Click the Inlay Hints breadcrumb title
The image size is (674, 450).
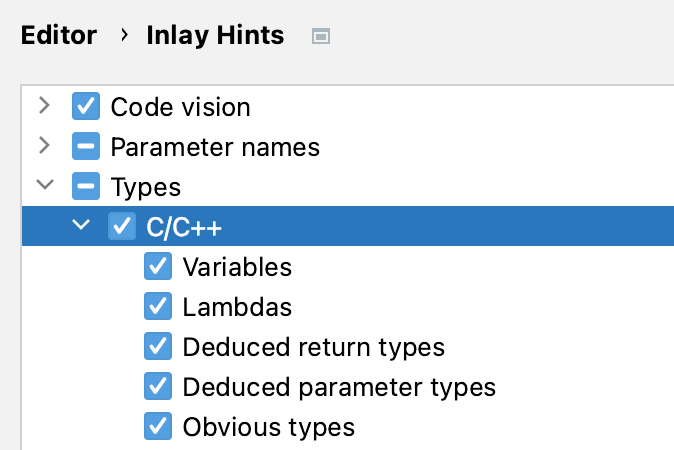pos(215,36)
